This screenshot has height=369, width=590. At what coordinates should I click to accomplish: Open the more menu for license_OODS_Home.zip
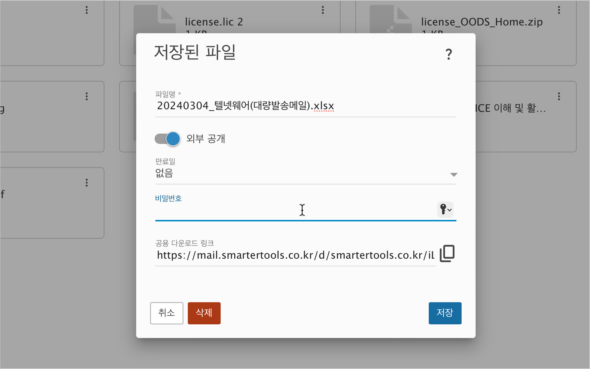559,10
